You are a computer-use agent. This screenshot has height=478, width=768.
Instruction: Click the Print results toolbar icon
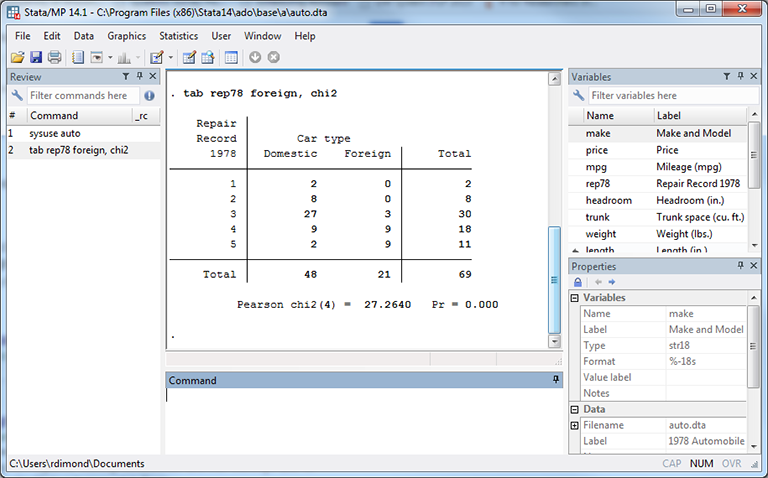click(55, 58)
